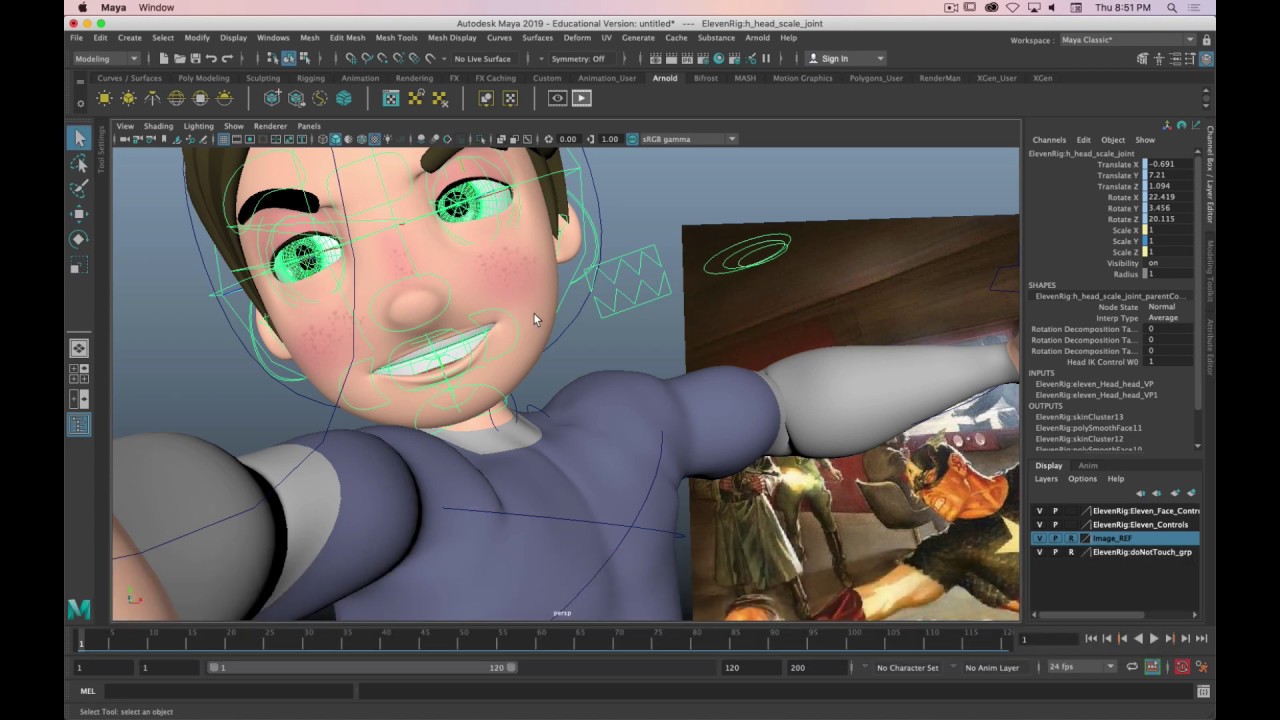Click the Play forwards button
Screen dimensions: 1280x720
click(1153, 638)
